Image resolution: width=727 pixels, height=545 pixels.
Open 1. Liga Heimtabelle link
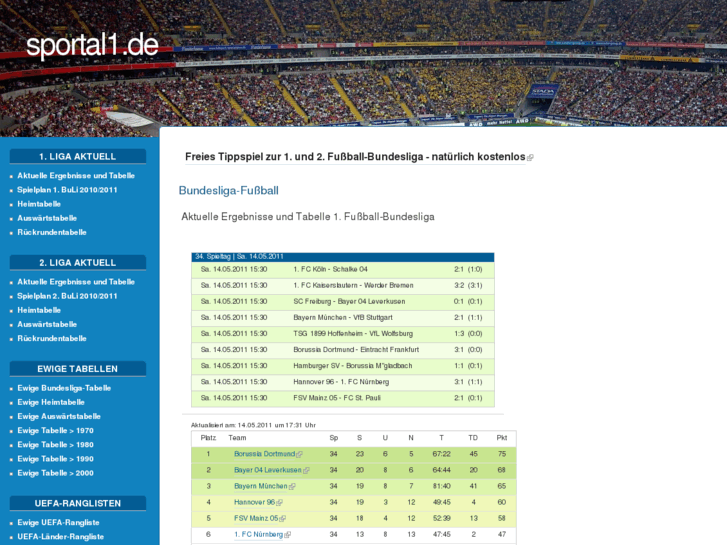pos(39,204)
